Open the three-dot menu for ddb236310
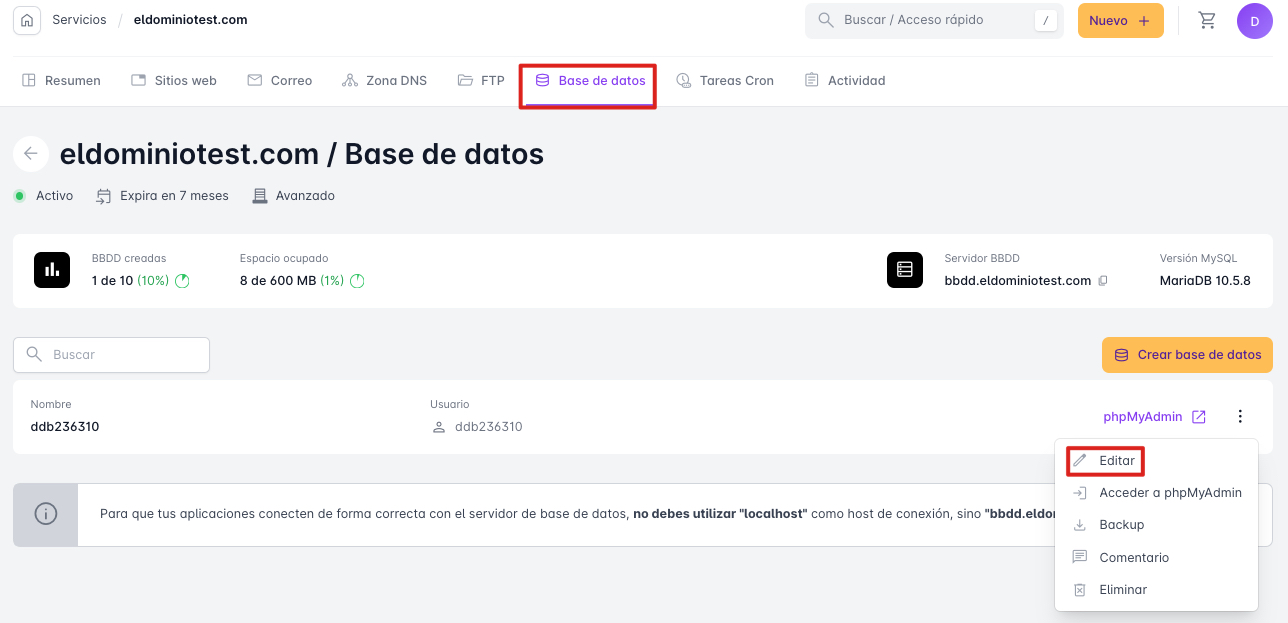The image size is (1288, 623). pyautogui.click(x=1240, y=417)
